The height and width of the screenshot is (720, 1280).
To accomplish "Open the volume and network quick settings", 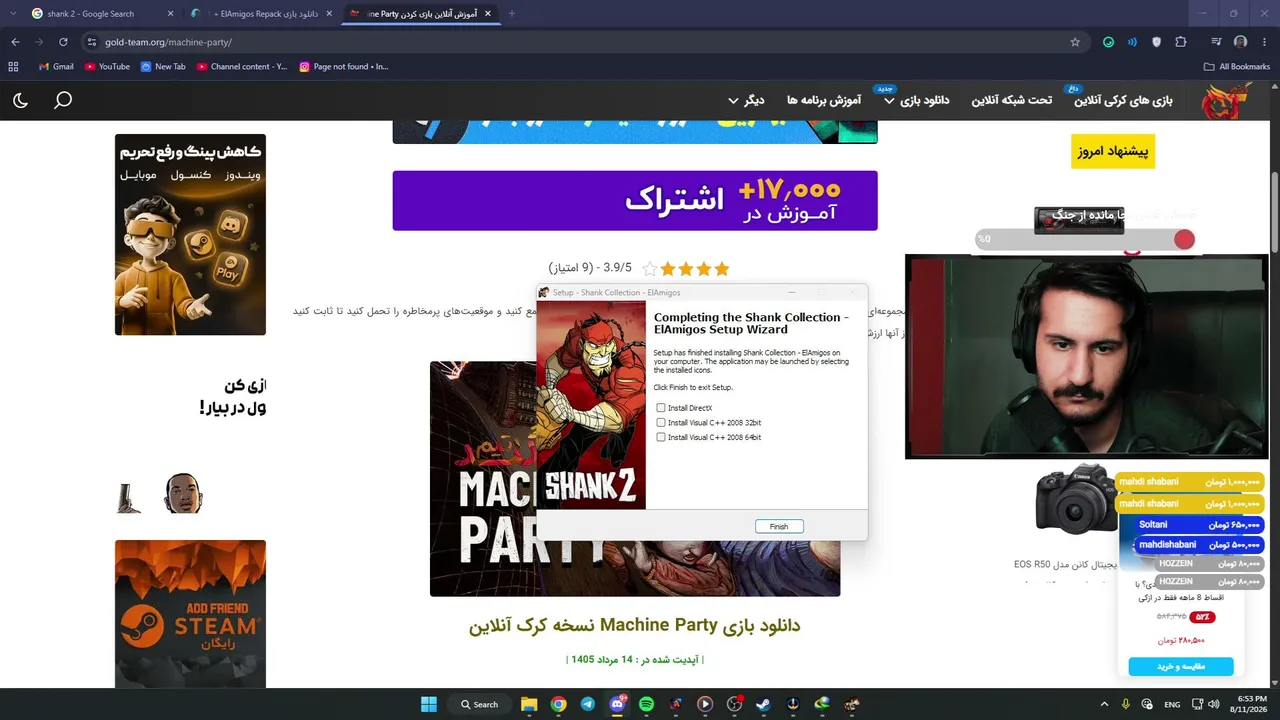I will [x=1204, y=704].
